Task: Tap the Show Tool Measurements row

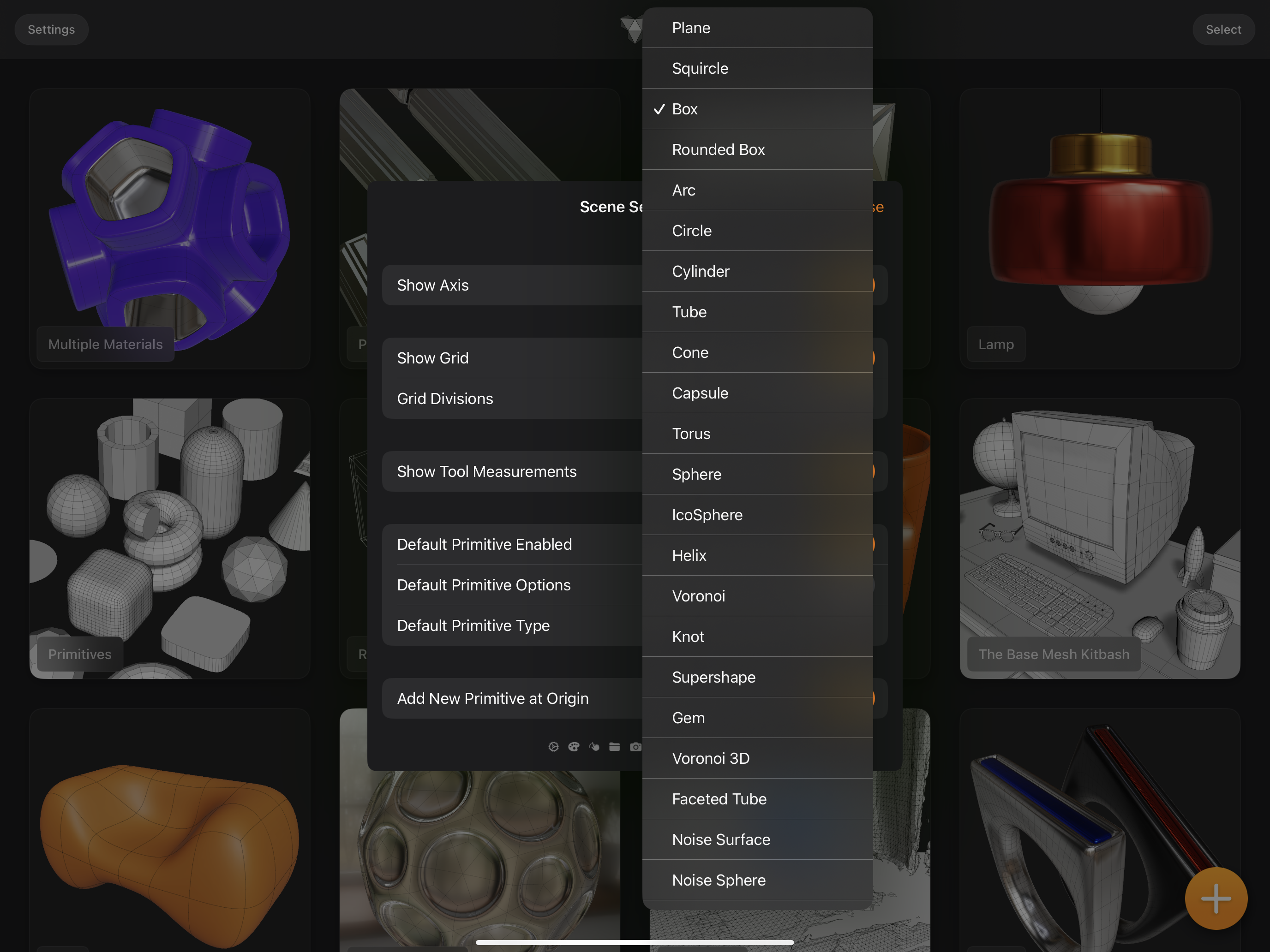Action: tap(512, 472)
